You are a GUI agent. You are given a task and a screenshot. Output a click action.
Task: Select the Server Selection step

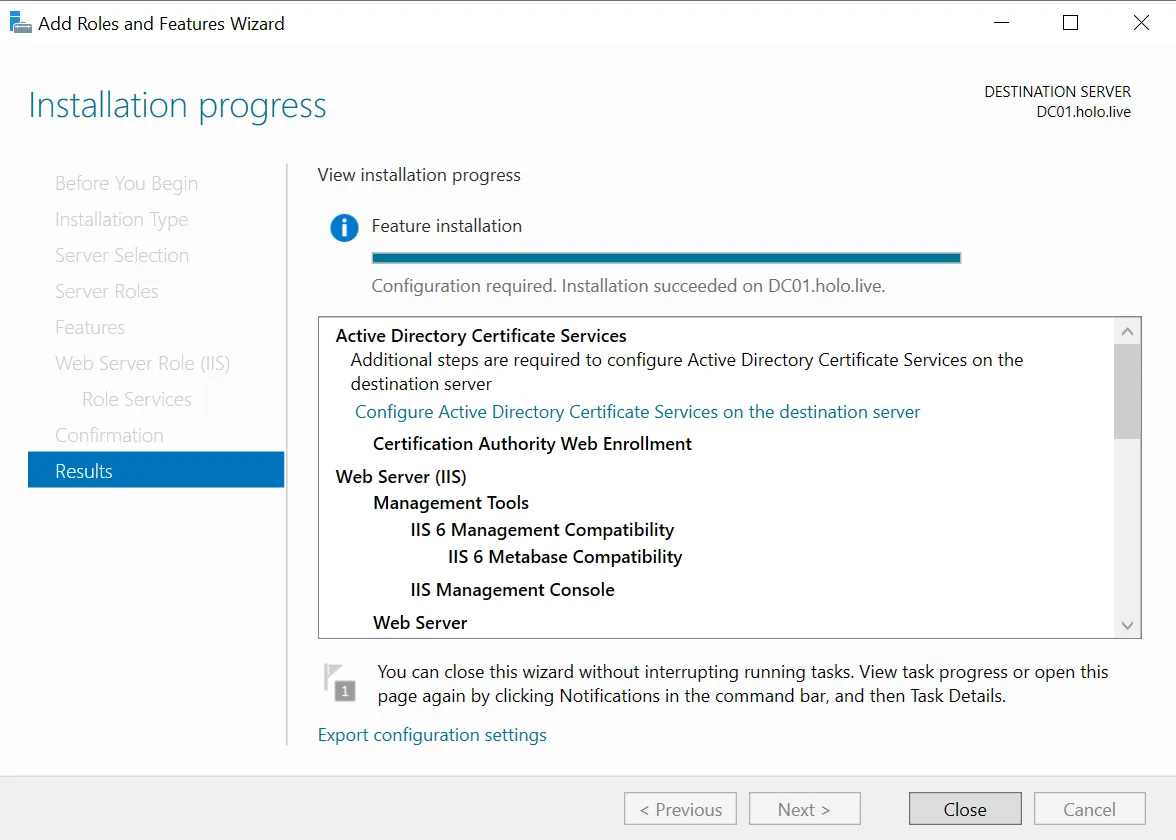pos(122,255)
